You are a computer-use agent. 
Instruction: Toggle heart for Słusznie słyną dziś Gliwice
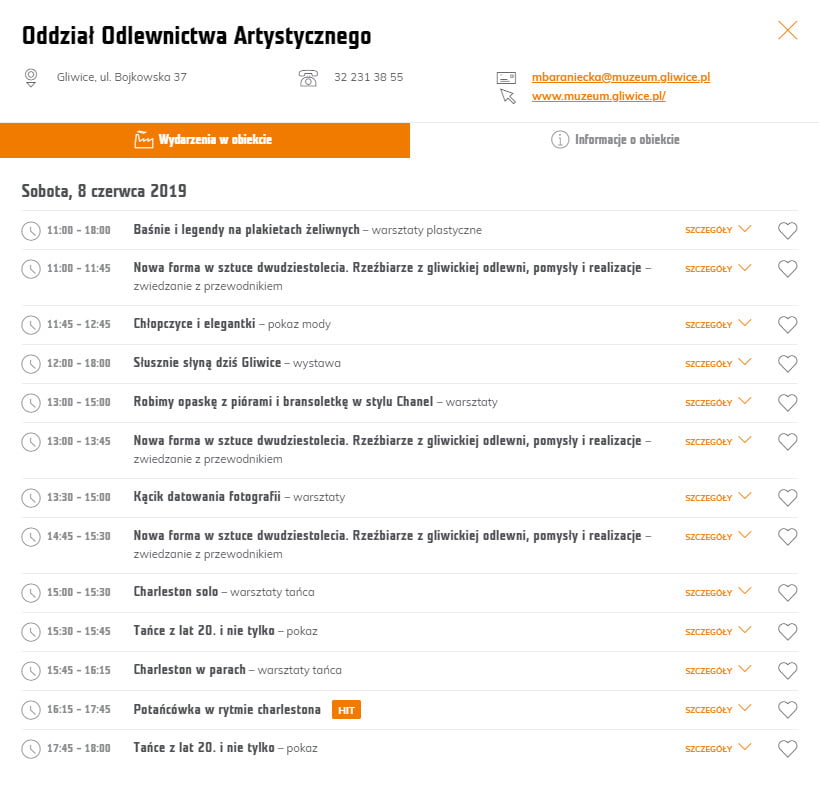pyautogui.click(x=788, y=364)
